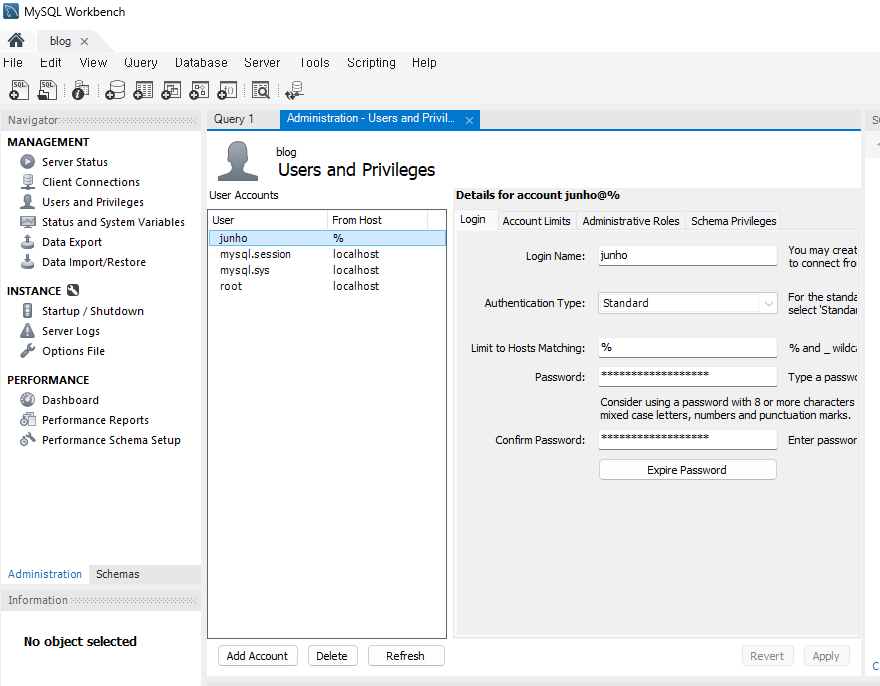
Task: Open the Help menu
Action: [424, 63]
